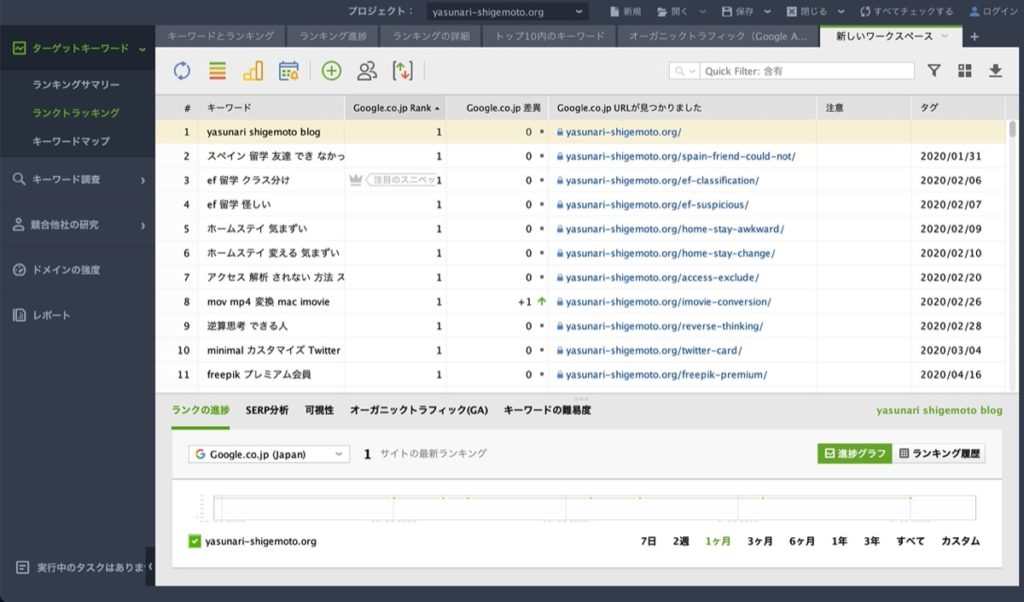
Task: Click the keyword research magnifier icon
Action: pos(19,179)
